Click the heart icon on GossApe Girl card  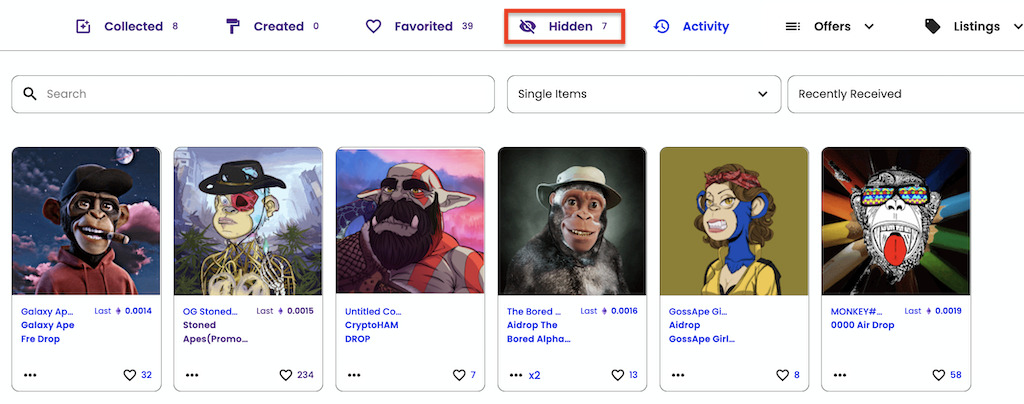point(783,375)
